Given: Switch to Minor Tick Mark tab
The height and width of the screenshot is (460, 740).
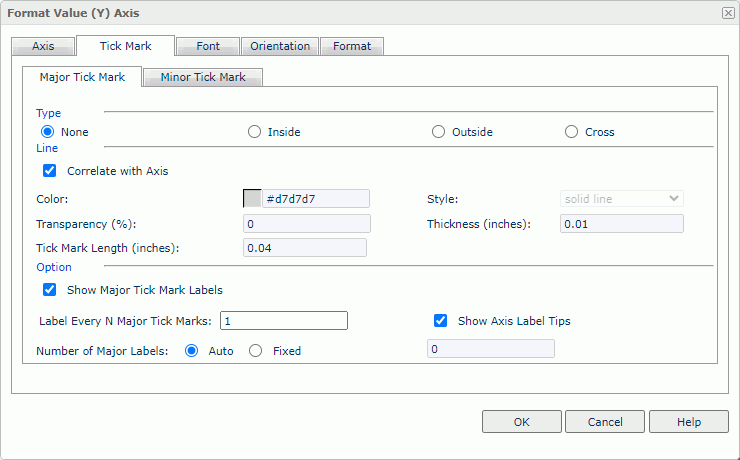Looking at the screenshot, I should click(x=203, y=77).
